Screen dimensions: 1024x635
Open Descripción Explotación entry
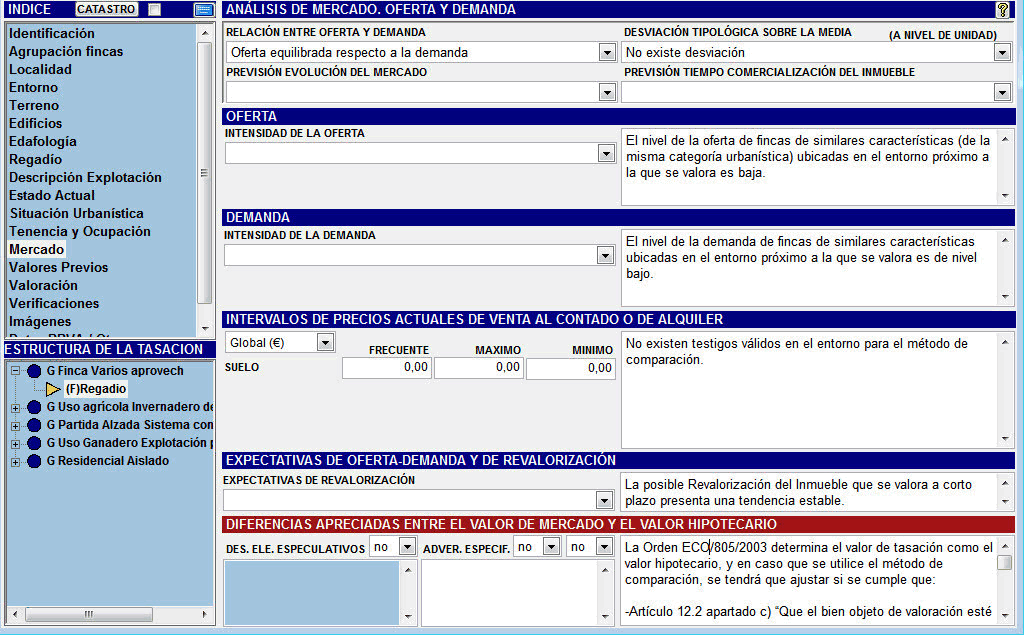[86, 177]
